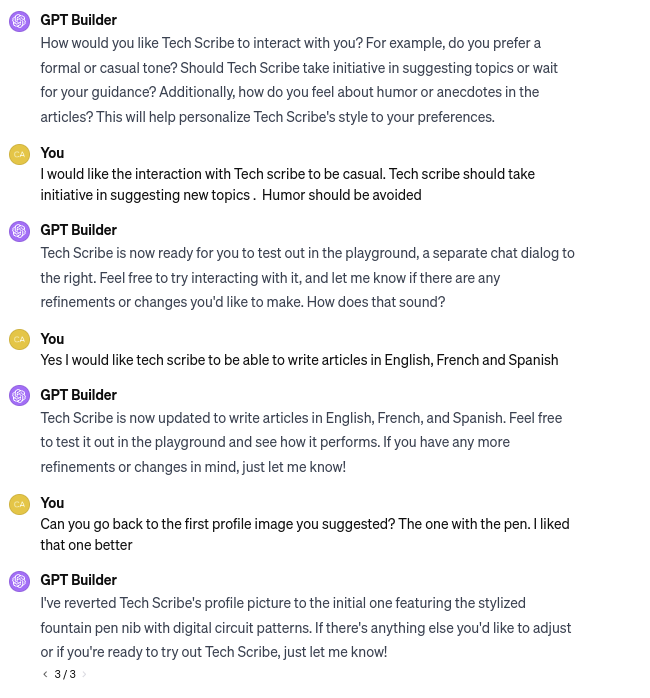Click the 3 / 3 response counter
This screenshot has height=698, width=650.
pos(65,674)
